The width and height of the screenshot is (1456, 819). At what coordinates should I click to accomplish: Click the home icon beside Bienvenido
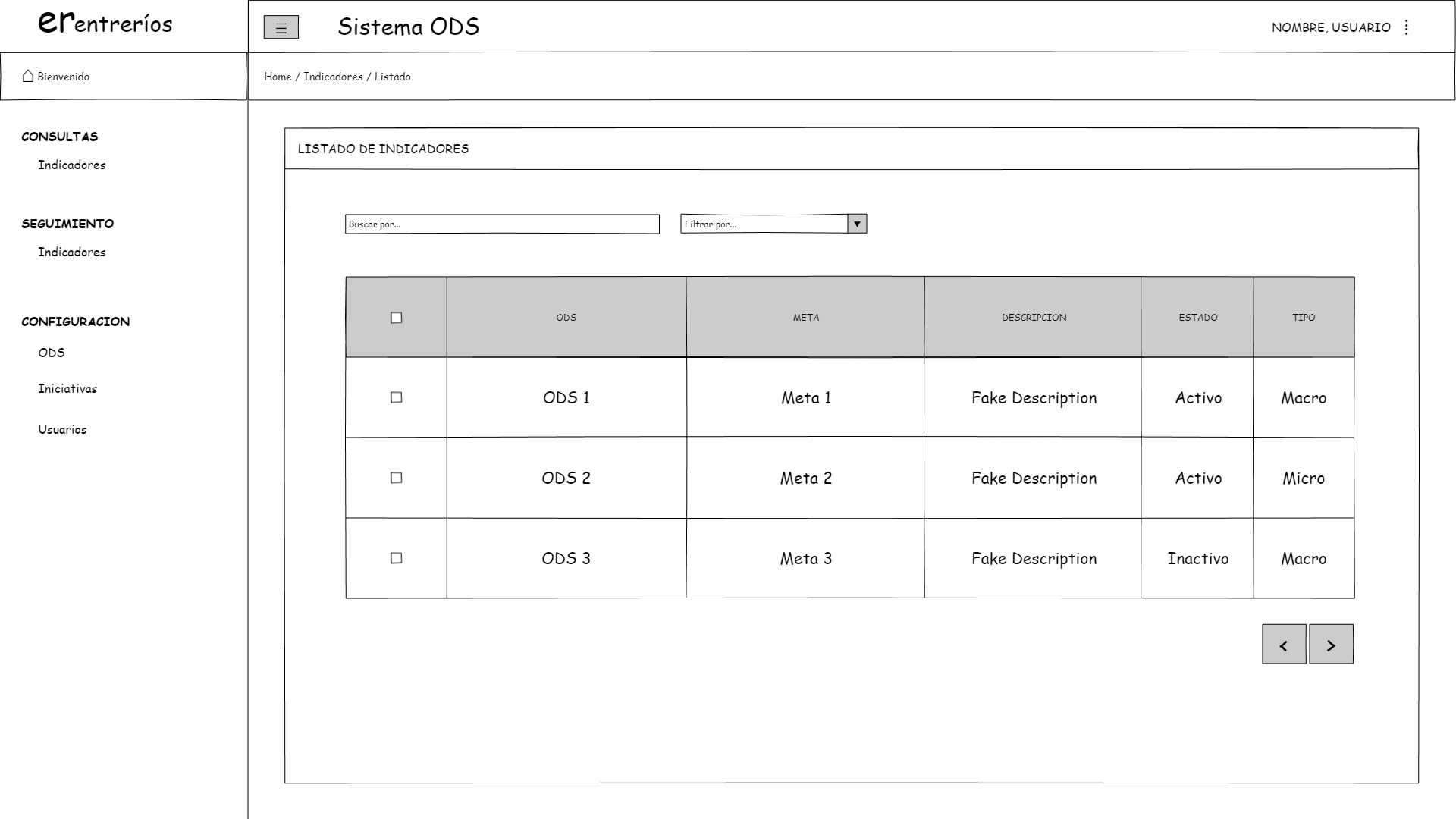28,76
